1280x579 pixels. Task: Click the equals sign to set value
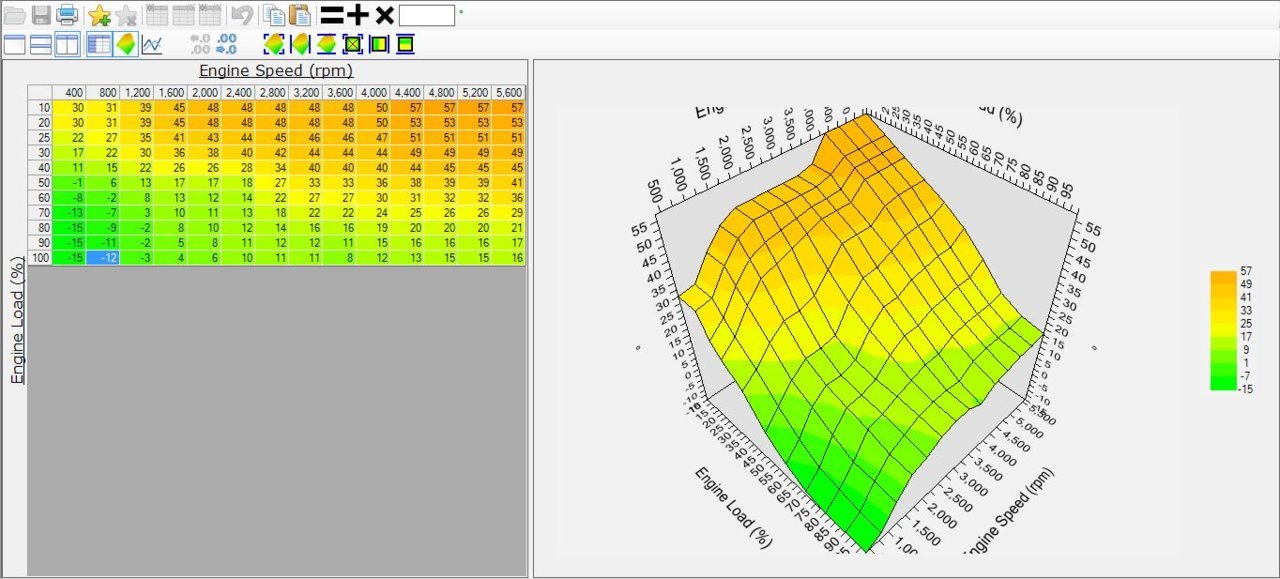pos(331,15)
